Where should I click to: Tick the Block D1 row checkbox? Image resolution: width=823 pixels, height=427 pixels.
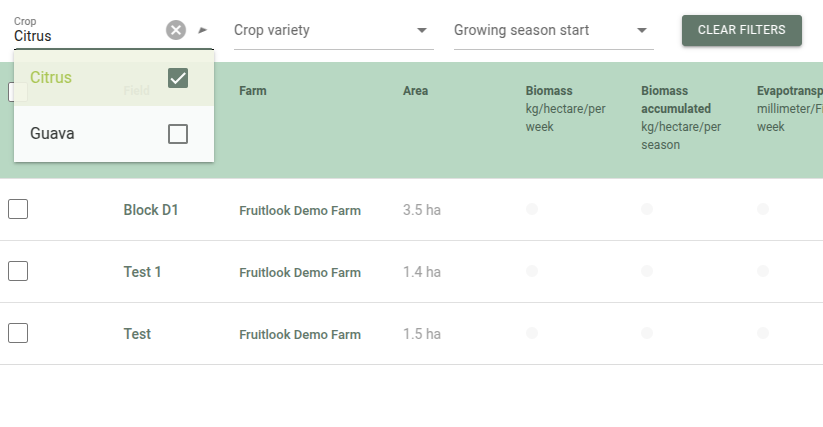coord(18,210)
